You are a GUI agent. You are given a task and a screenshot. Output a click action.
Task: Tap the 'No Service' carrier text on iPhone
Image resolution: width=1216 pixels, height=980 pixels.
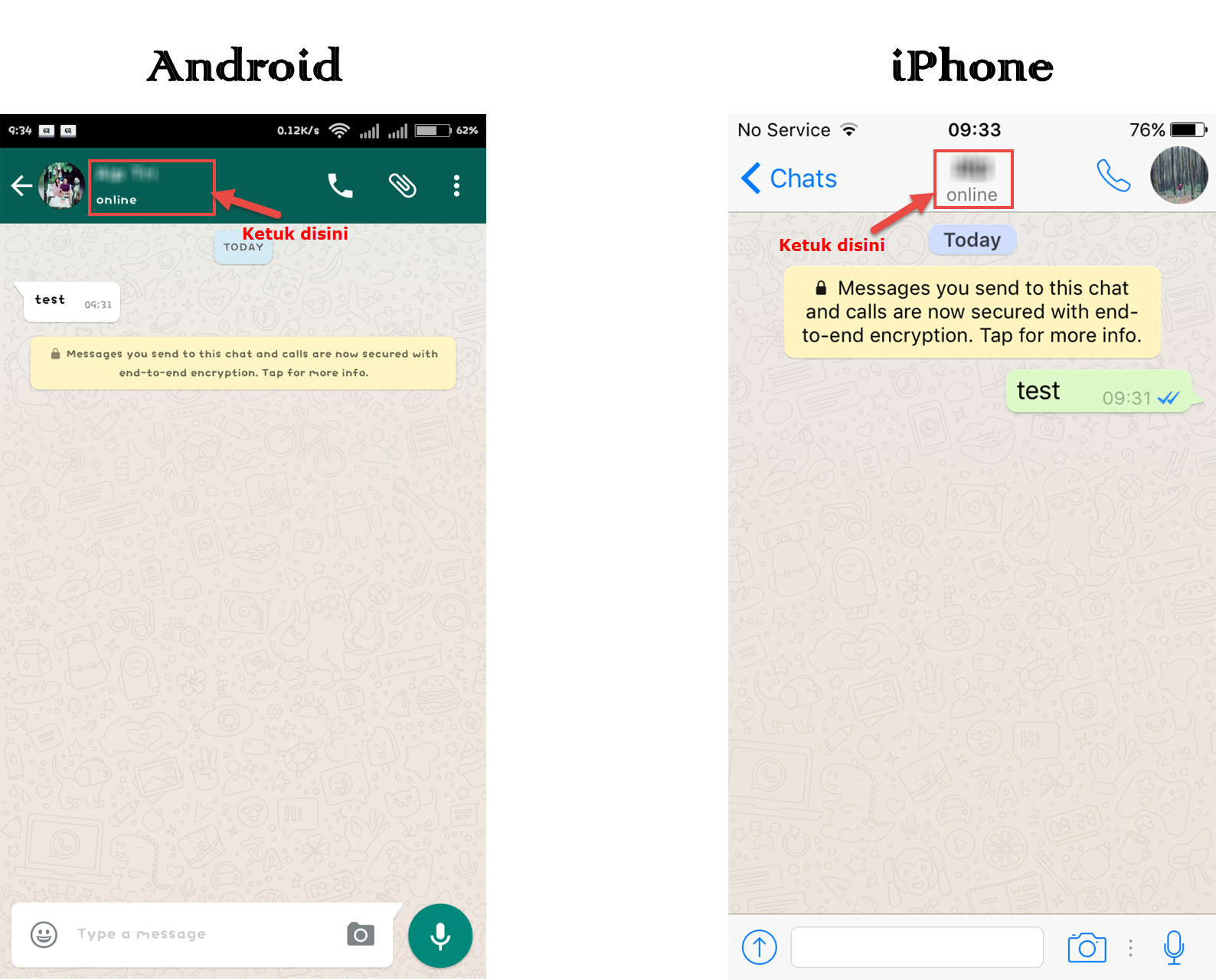(x=784, y=130)
